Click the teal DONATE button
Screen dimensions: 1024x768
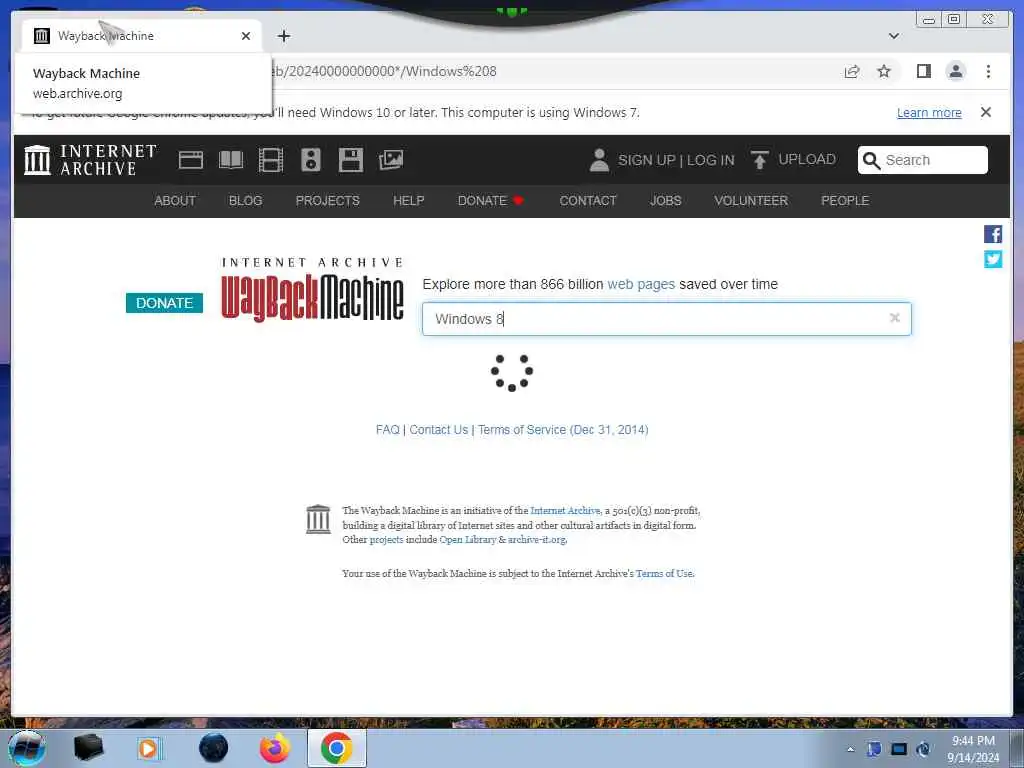tap(164, 303)
